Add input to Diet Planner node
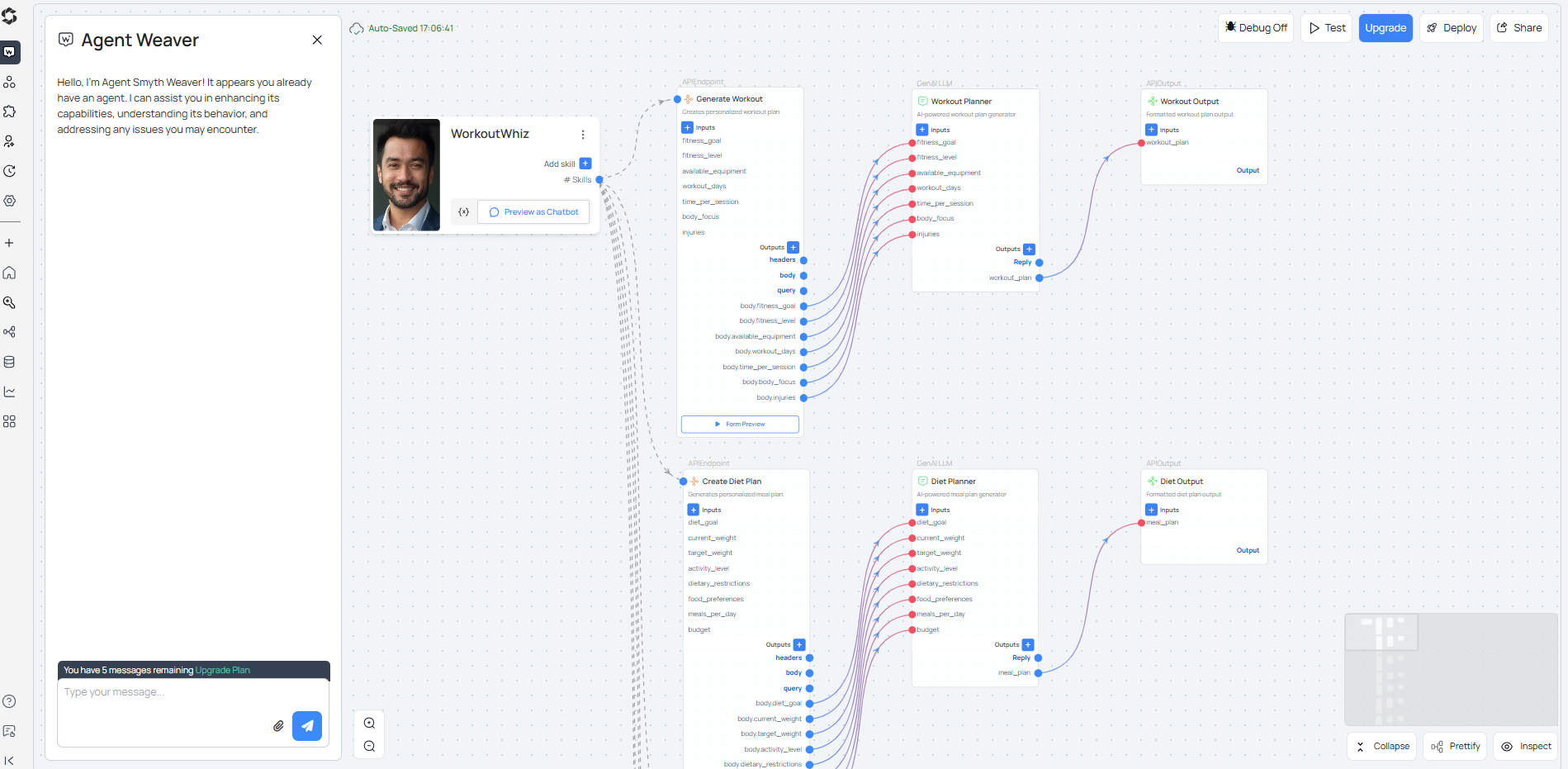1568x769 pixels. point(922,510)
